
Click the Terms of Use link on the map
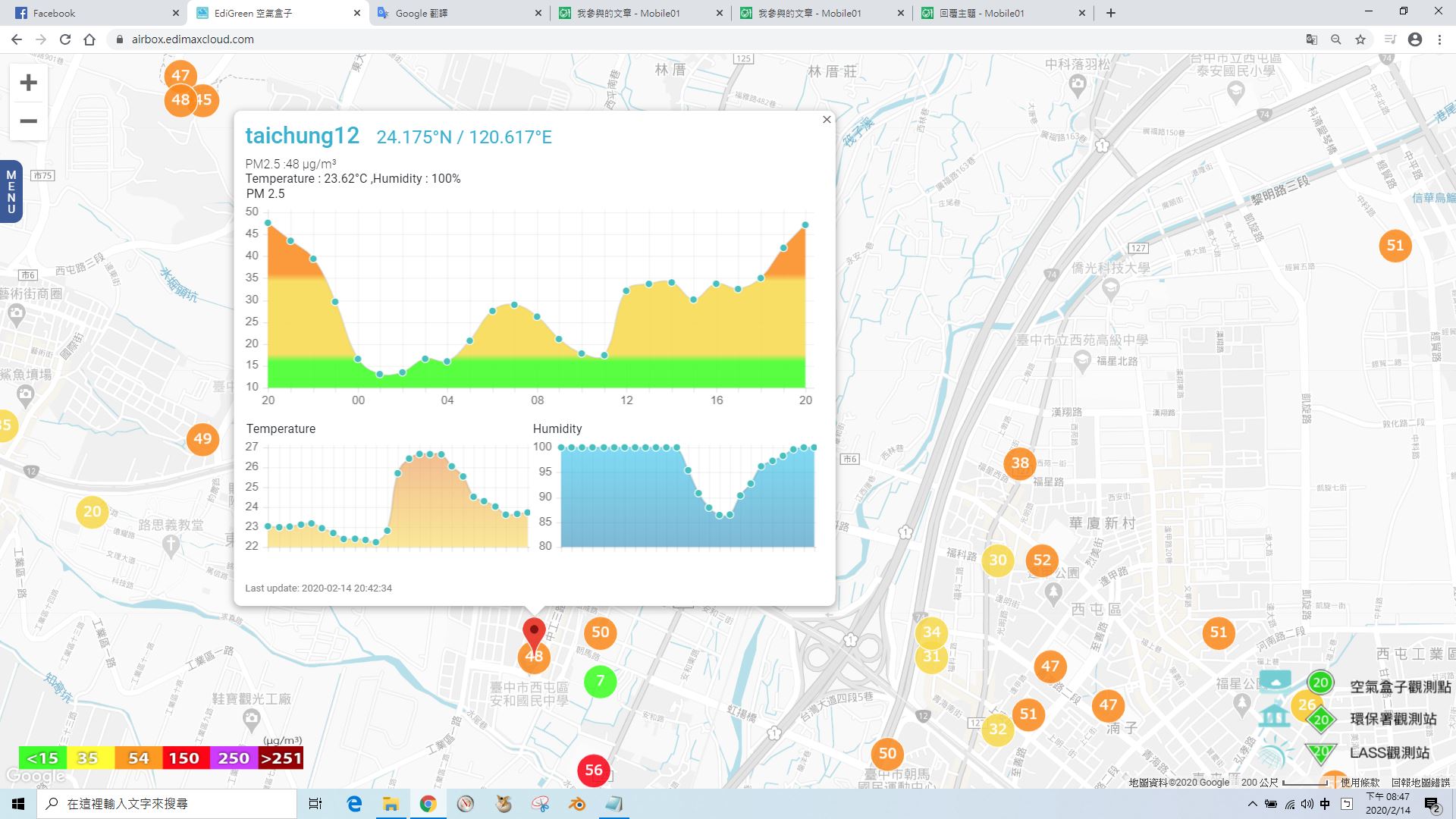1360,783
